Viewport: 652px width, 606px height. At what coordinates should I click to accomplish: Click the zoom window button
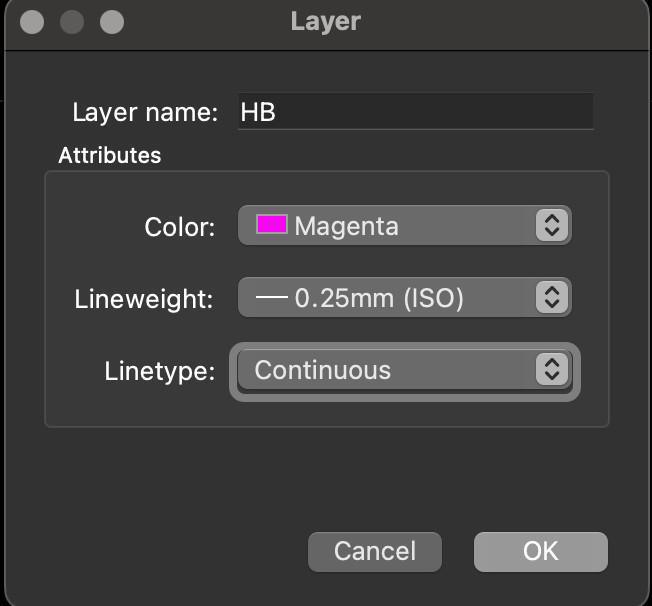pos(111,22)
